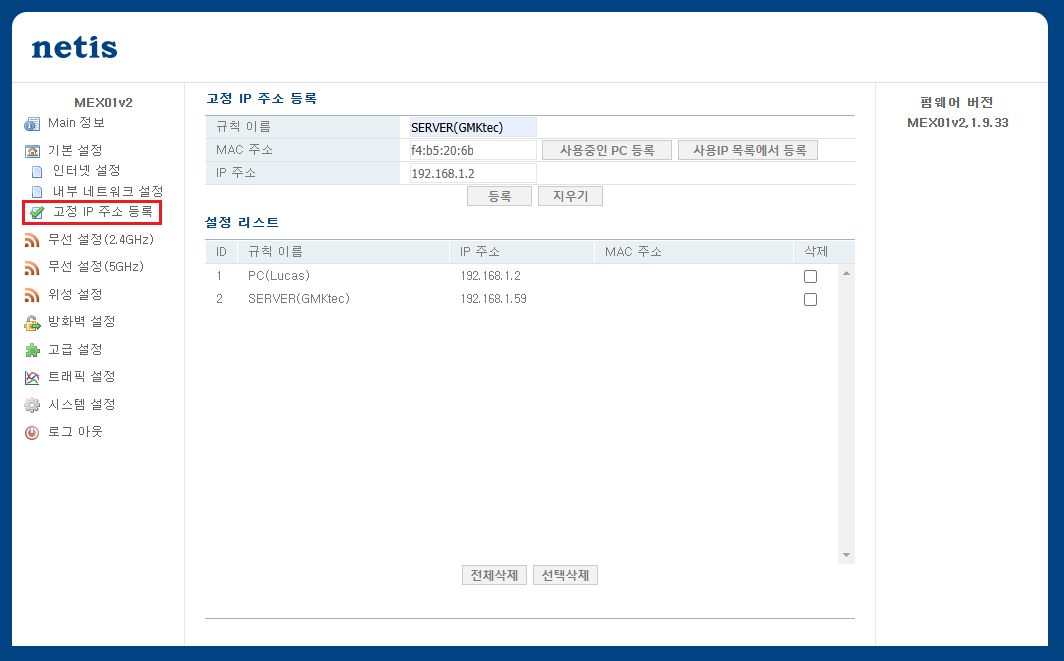Click the 무선 설정(5GHz) wireless icon
Viewport: 1064px width, 661px height.
(x=32, y=268)
